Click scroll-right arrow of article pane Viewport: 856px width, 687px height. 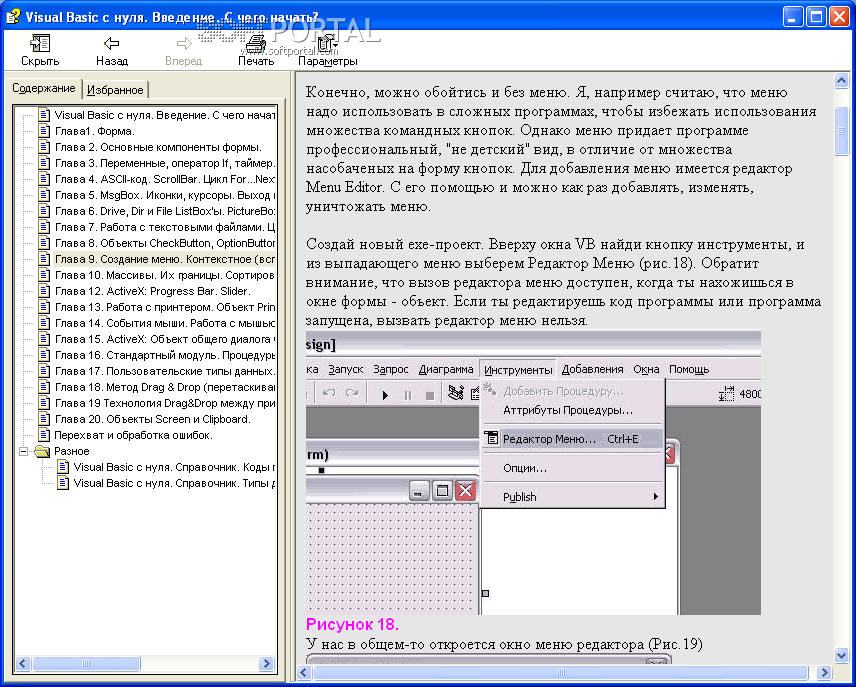pyautogui.click(x=824, y=672)
